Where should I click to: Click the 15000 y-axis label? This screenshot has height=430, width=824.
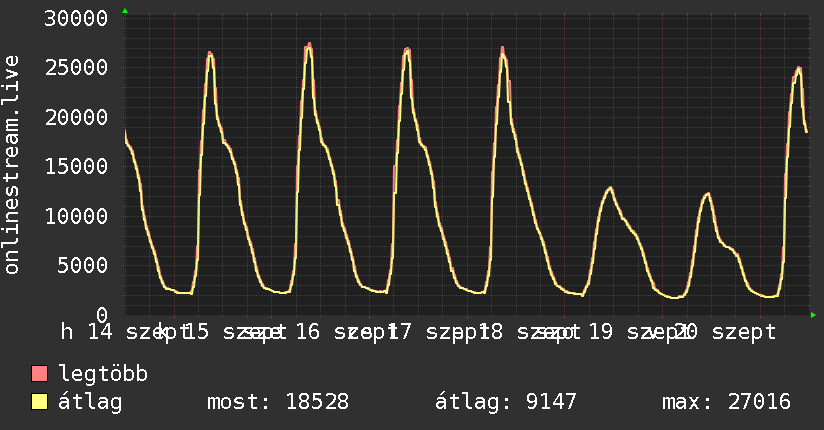76,167
